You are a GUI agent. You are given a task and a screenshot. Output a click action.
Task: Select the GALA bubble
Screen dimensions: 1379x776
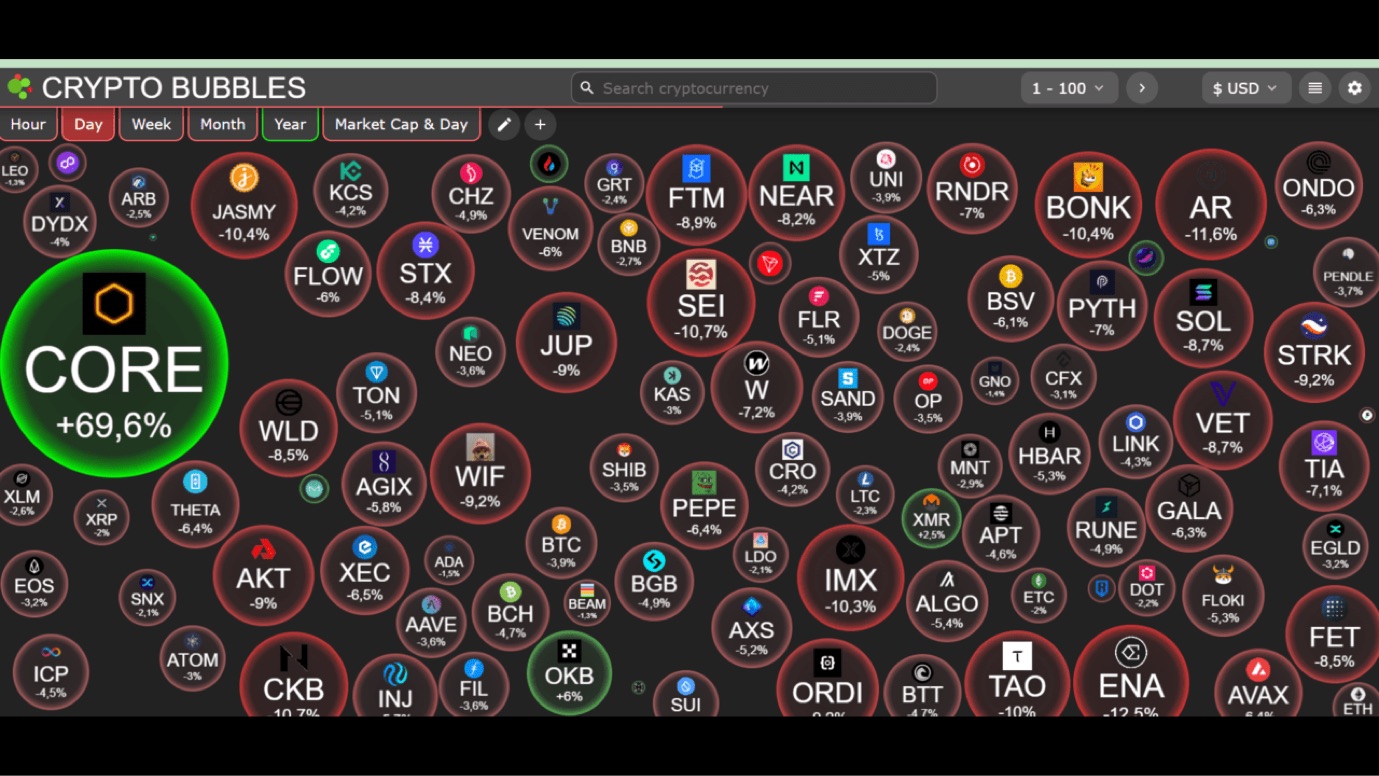[1189, 508]
